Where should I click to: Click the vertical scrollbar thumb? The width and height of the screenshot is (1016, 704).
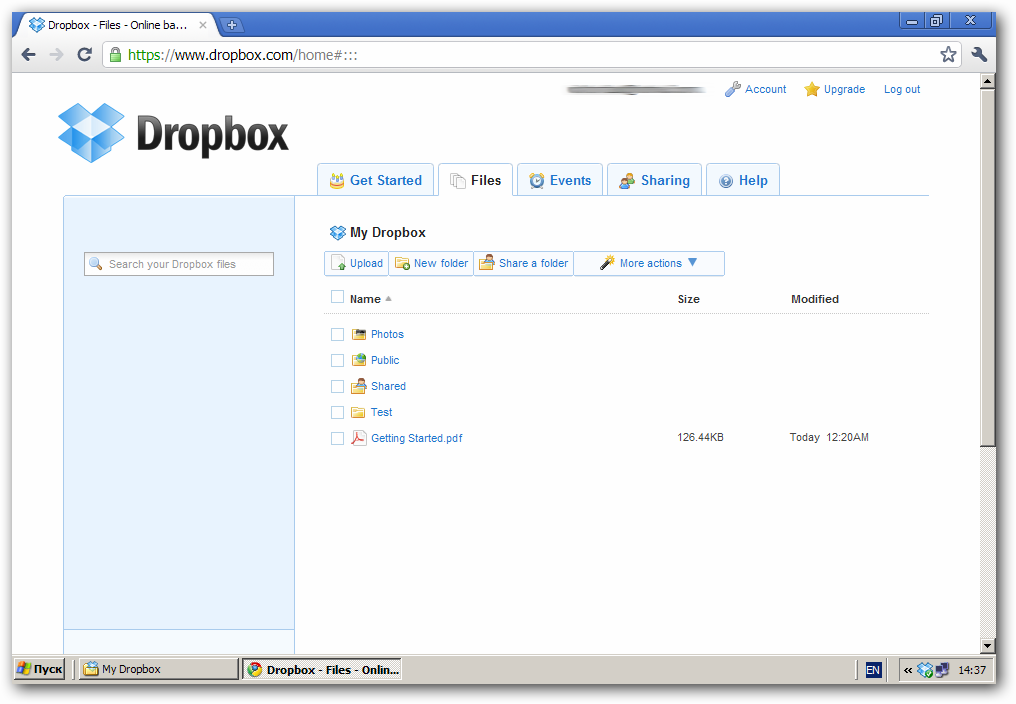pos(987,268)
